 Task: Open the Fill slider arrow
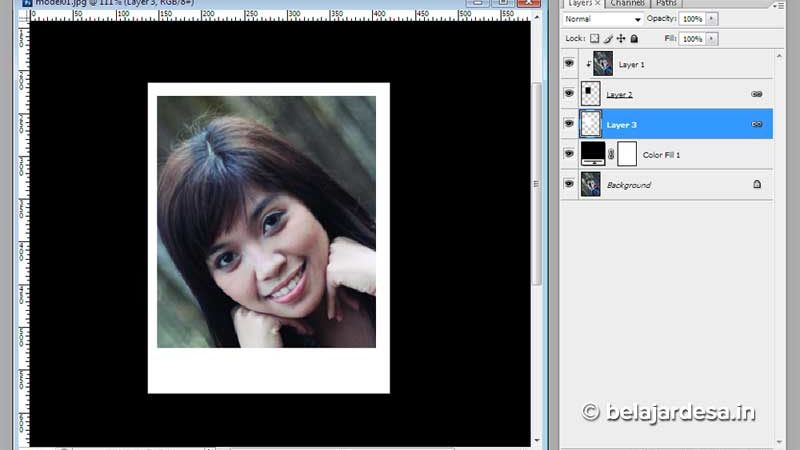pyautogui.click(x=712, y=39)
